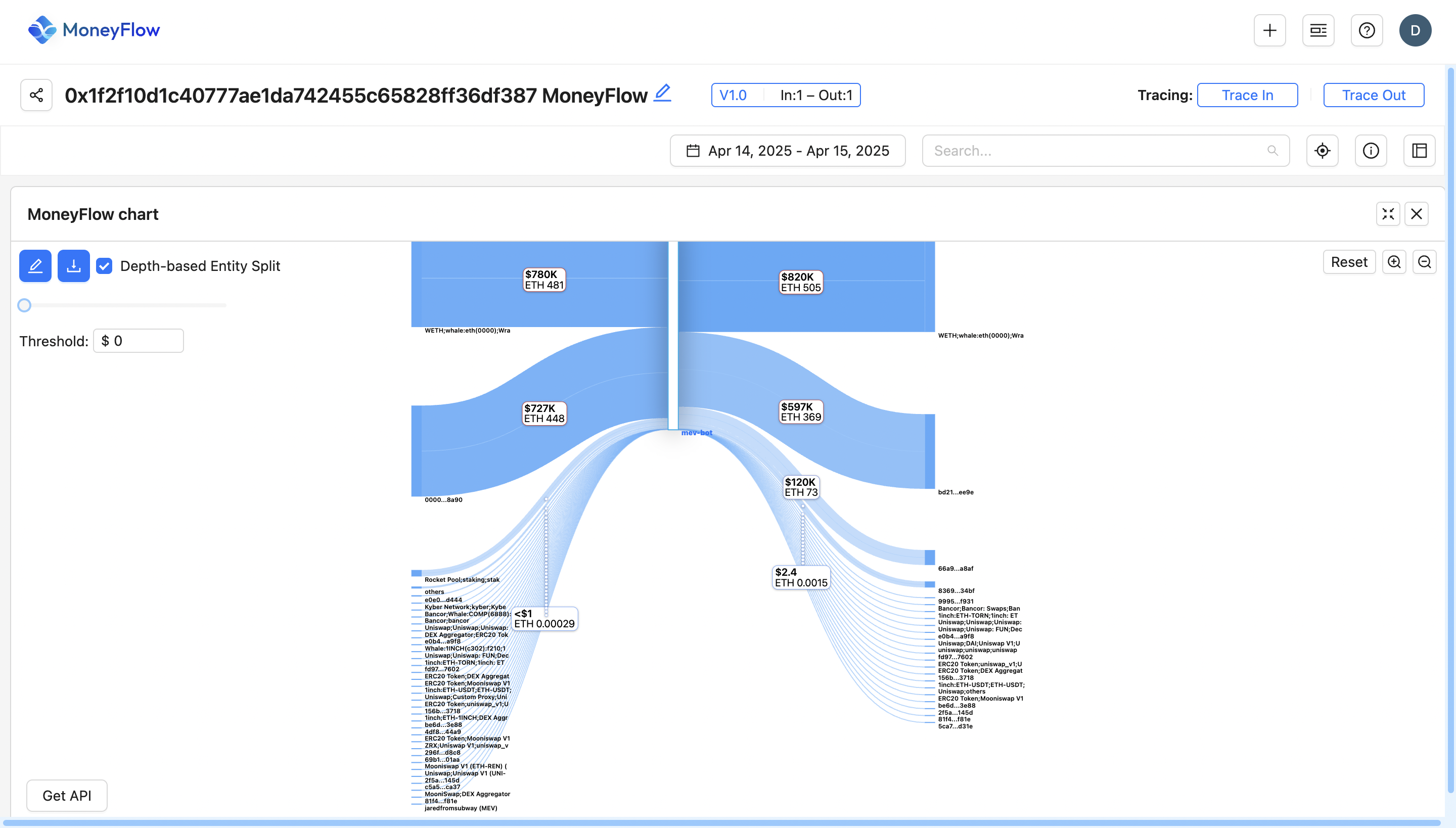Select the $597K ETH 369 flow label

(x=801, y=411)
